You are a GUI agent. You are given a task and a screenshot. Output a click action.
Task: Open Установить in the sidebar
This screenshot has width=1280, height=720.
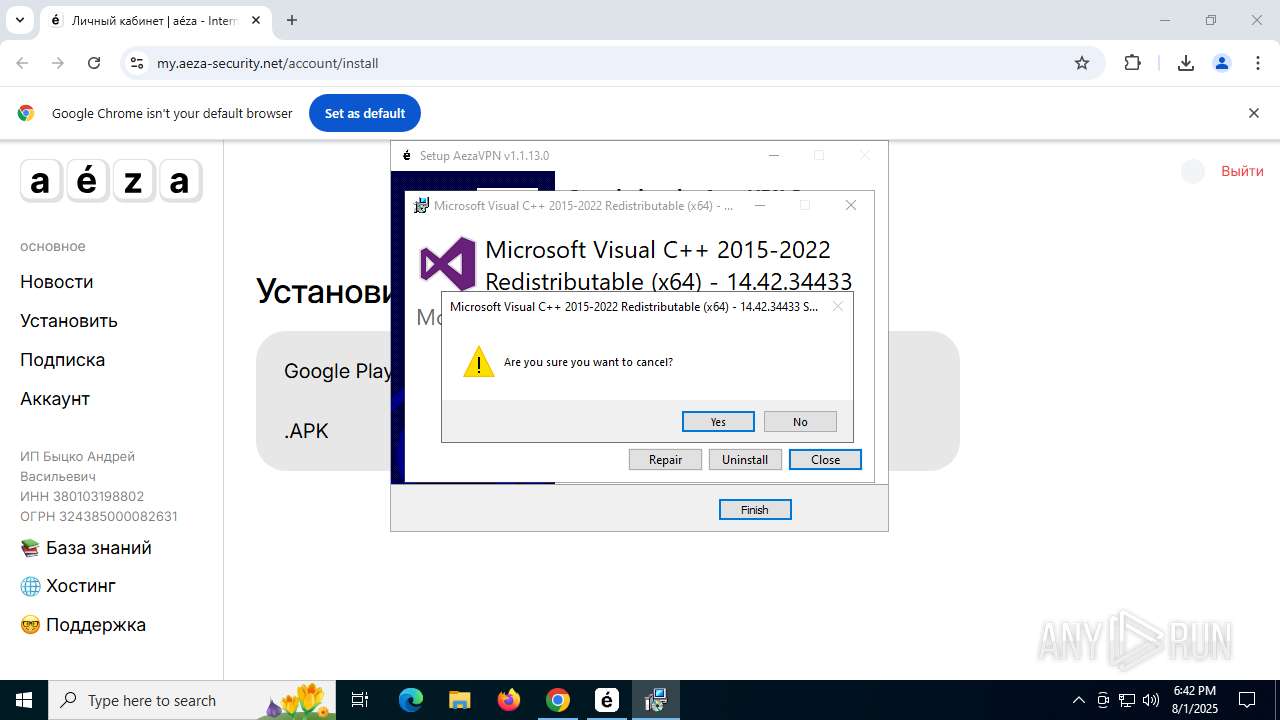[x=69, y=321]
